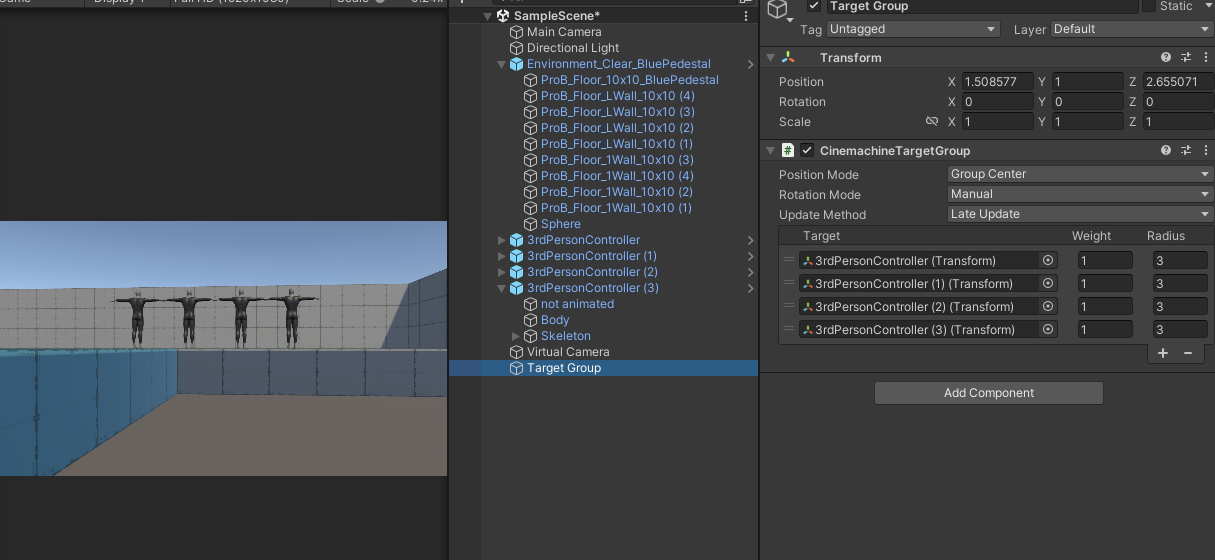Click the Virtual Camera object icon
1215x560 pixels.
tap(517, 352)
